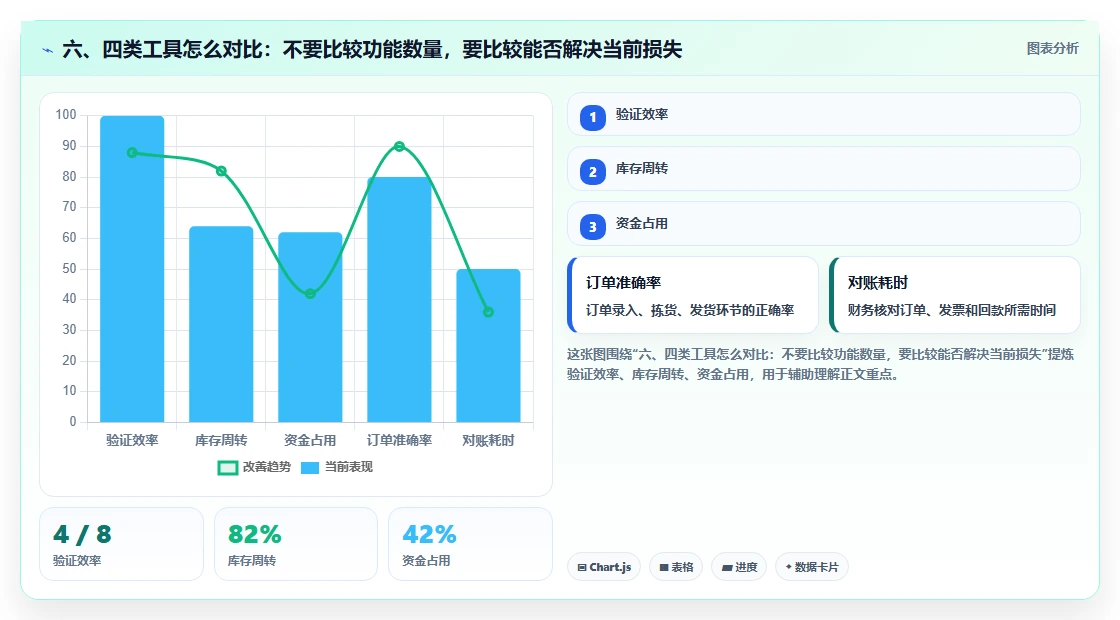
Task: Click the 100 y-axis value
Action: pyautogui.click(x=66, y=115)
